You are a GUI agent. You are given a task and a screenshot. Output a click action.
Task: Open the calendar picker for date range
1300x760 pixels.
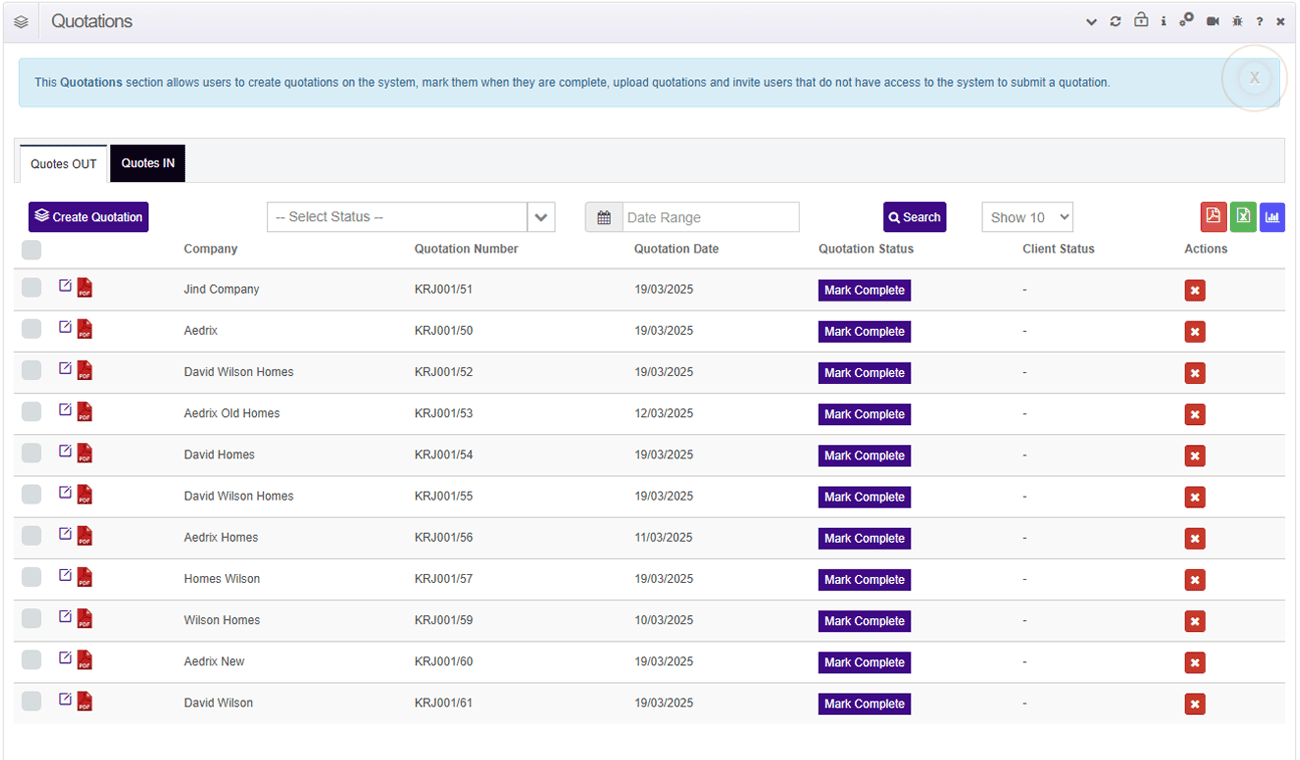click(603, 217)
